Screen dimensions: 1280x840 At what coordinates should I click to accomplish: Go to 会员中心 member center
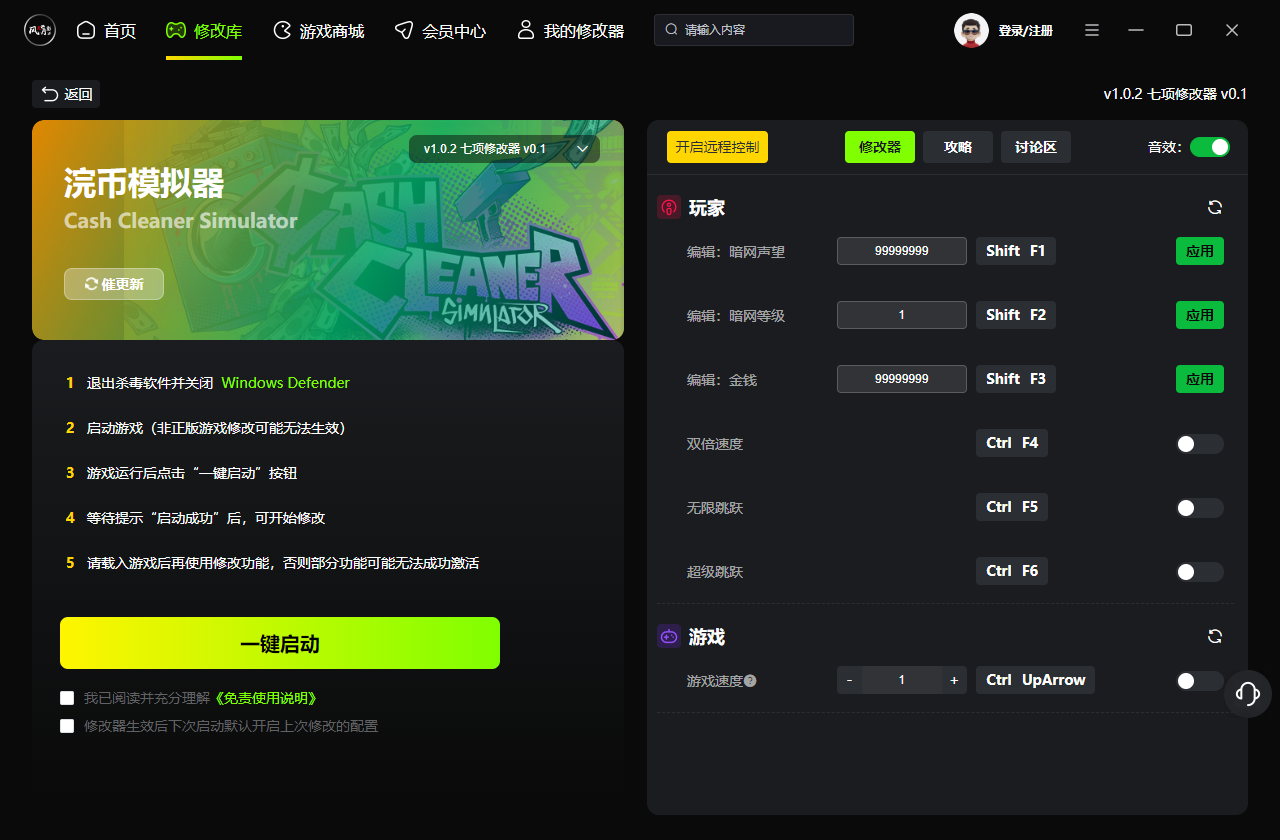point(440,31)
